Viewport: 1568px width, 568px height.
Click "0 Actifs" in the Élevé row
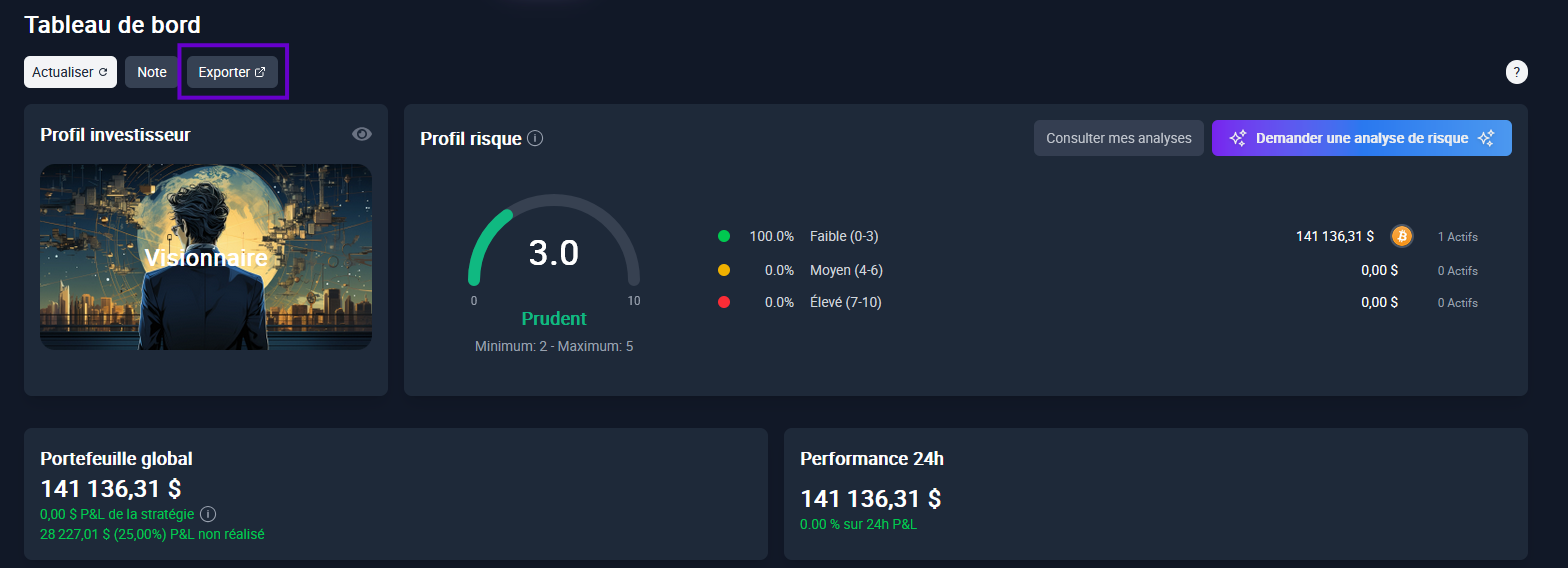coord(1457,303)
